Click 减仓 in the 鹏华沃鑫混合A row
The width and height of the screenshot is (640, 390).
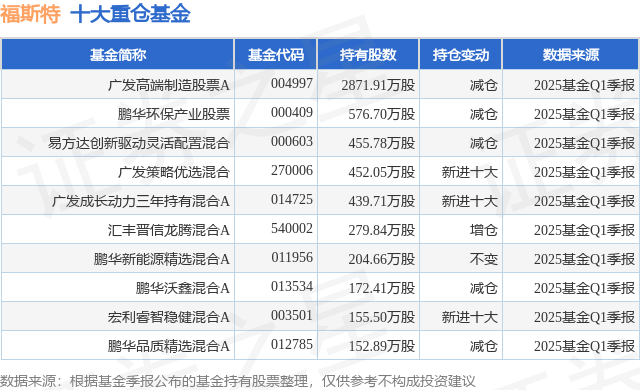pyautogui.click(x=484, y=288)
